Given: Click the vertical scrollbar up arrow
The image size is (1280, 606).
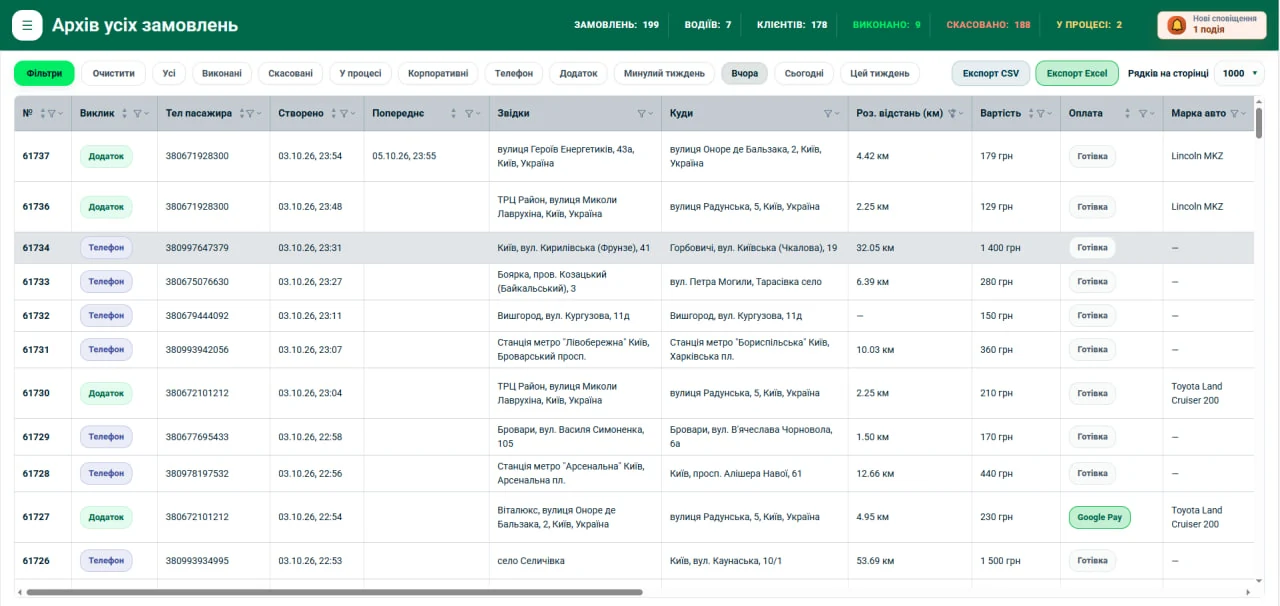Looking at the screenshot, I should 1259,101.
